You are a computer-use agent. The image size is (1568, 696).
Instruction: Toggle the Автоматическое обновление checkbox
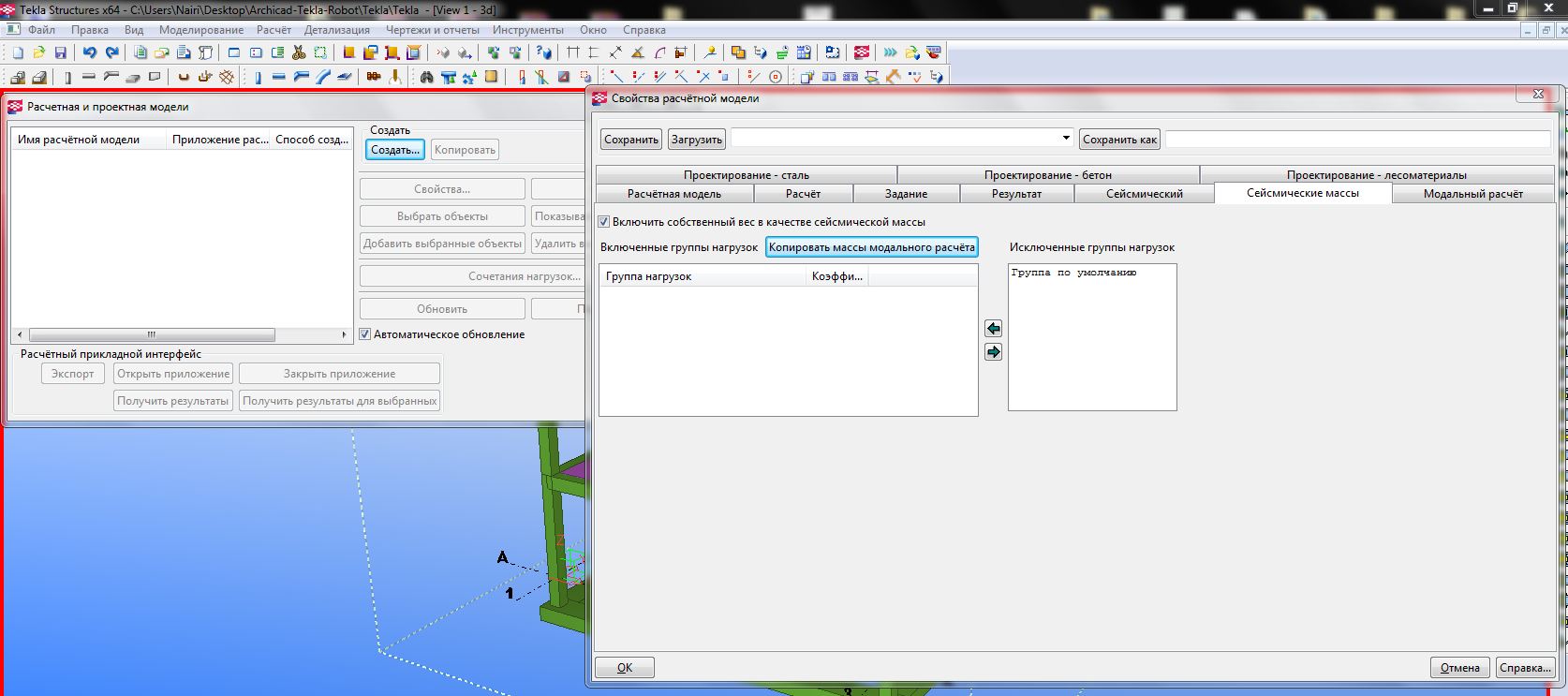tap(365, 334)
